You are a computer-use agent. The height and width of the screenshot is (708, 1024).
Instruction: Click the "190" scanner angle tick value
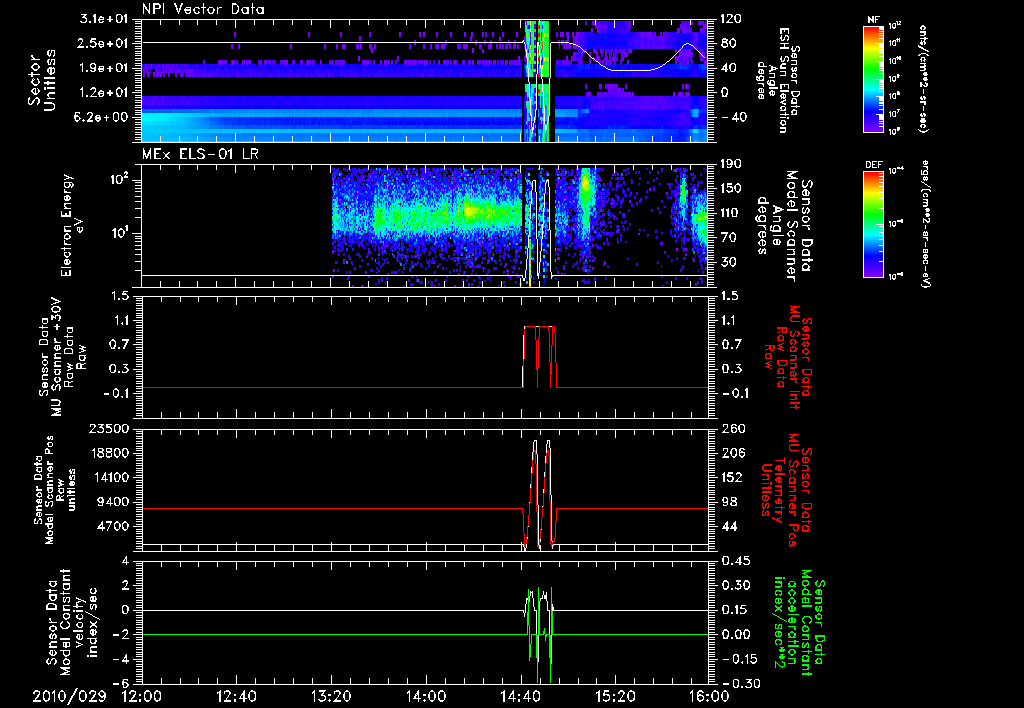click(x=731, y=164)
